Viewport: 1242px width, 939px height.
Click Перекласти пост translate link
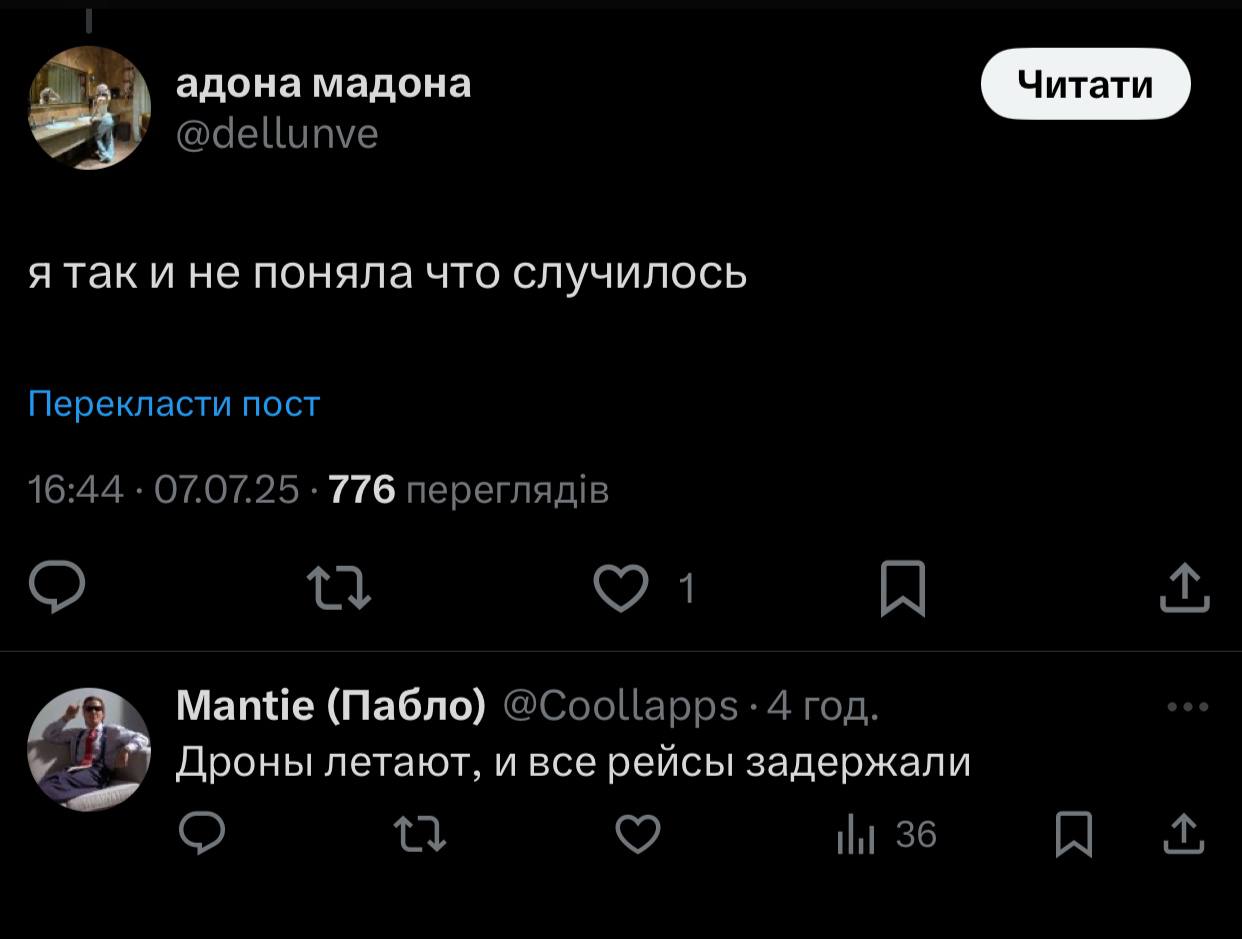coord(174,404)
